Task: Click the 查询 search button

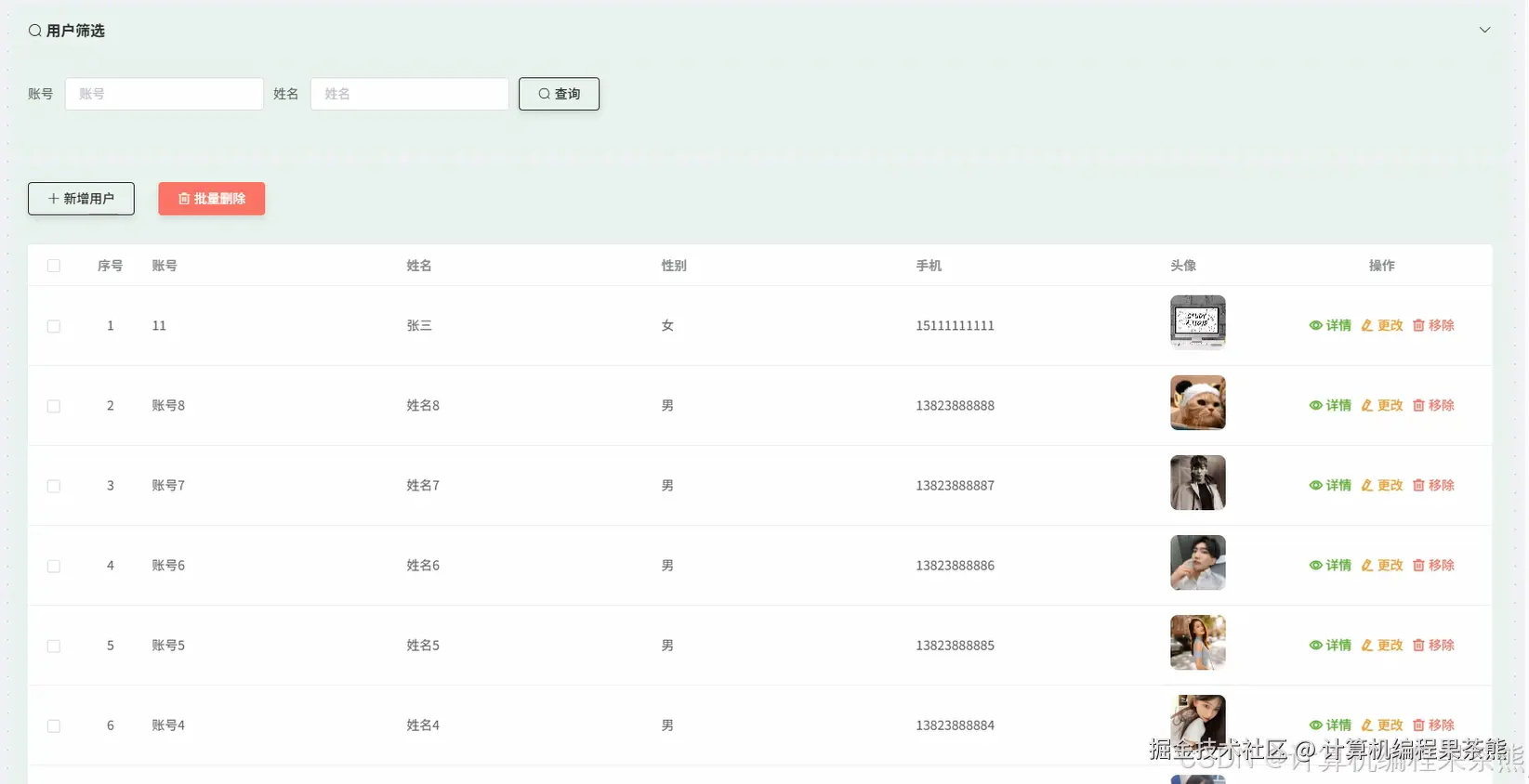Action: [559, 94]
